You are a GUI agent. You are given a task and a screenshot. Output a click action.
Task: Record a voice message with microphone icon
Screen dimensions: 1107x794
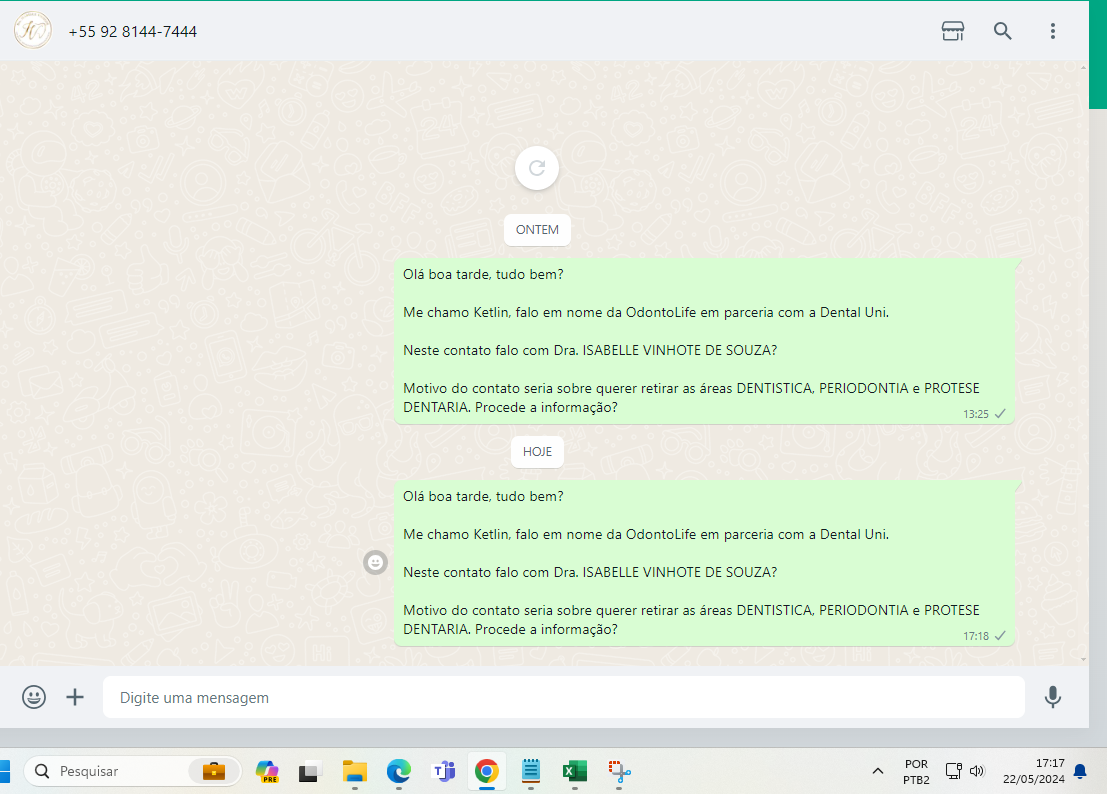point(1053,697)
